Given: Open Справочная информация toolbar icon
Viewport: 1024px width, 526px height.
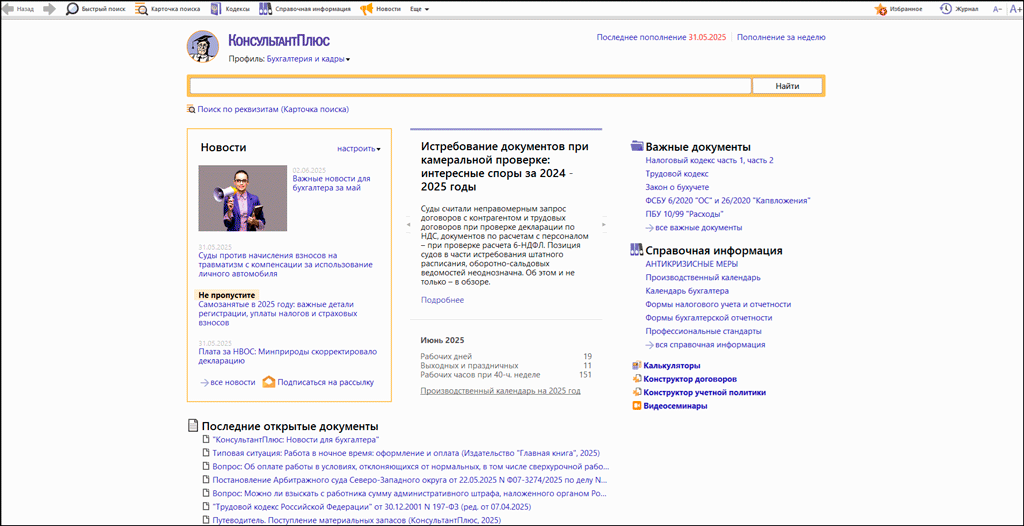Looking at the screenshot, I should (x=265, y=9).
